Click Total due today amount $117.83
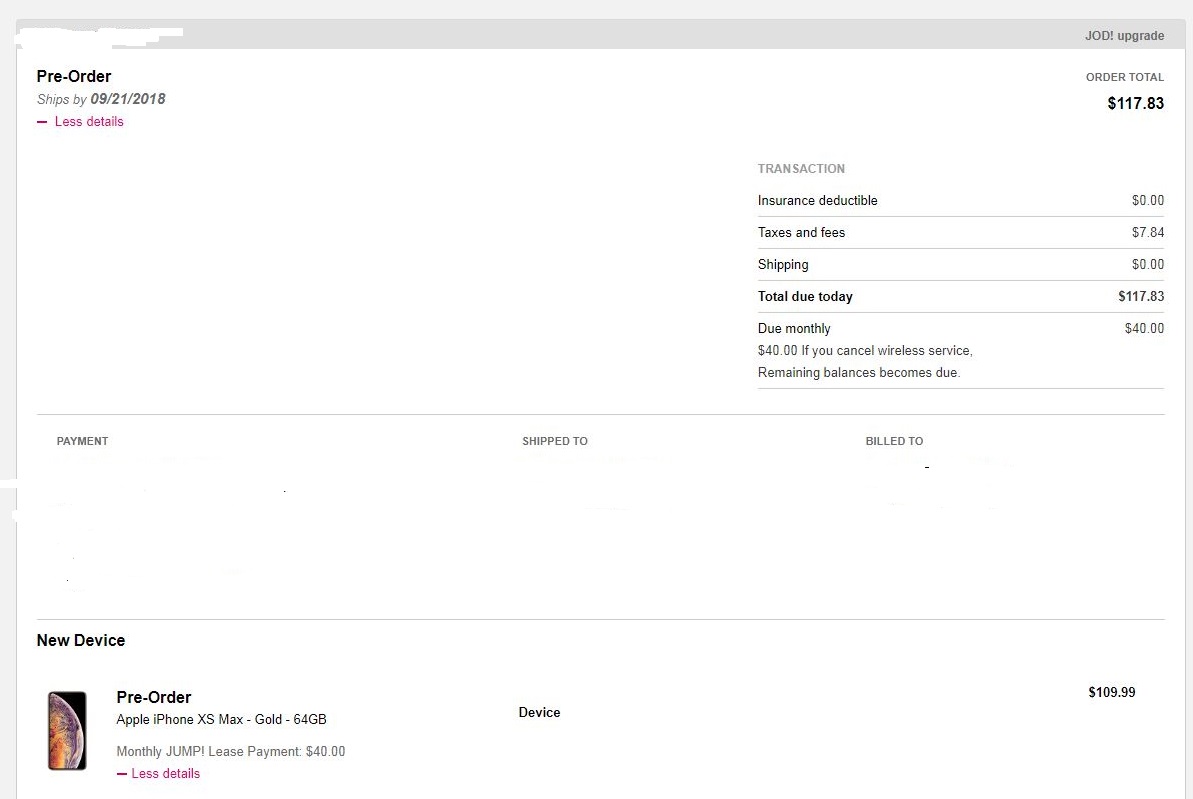1193x799 pixels. pyautogui.click(x=1141, y=296)
